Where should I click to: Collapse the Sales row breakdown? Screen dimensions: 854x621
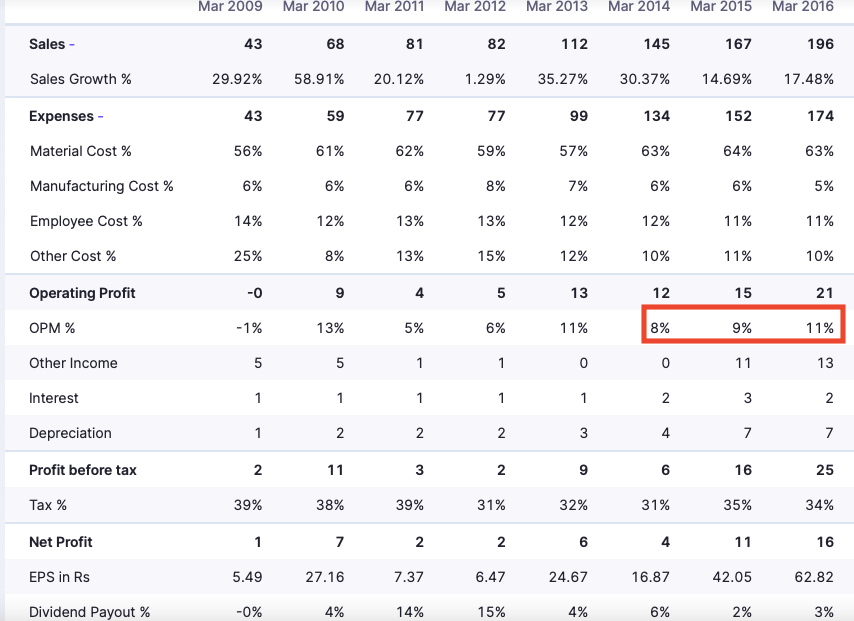(x=72, y=45)
